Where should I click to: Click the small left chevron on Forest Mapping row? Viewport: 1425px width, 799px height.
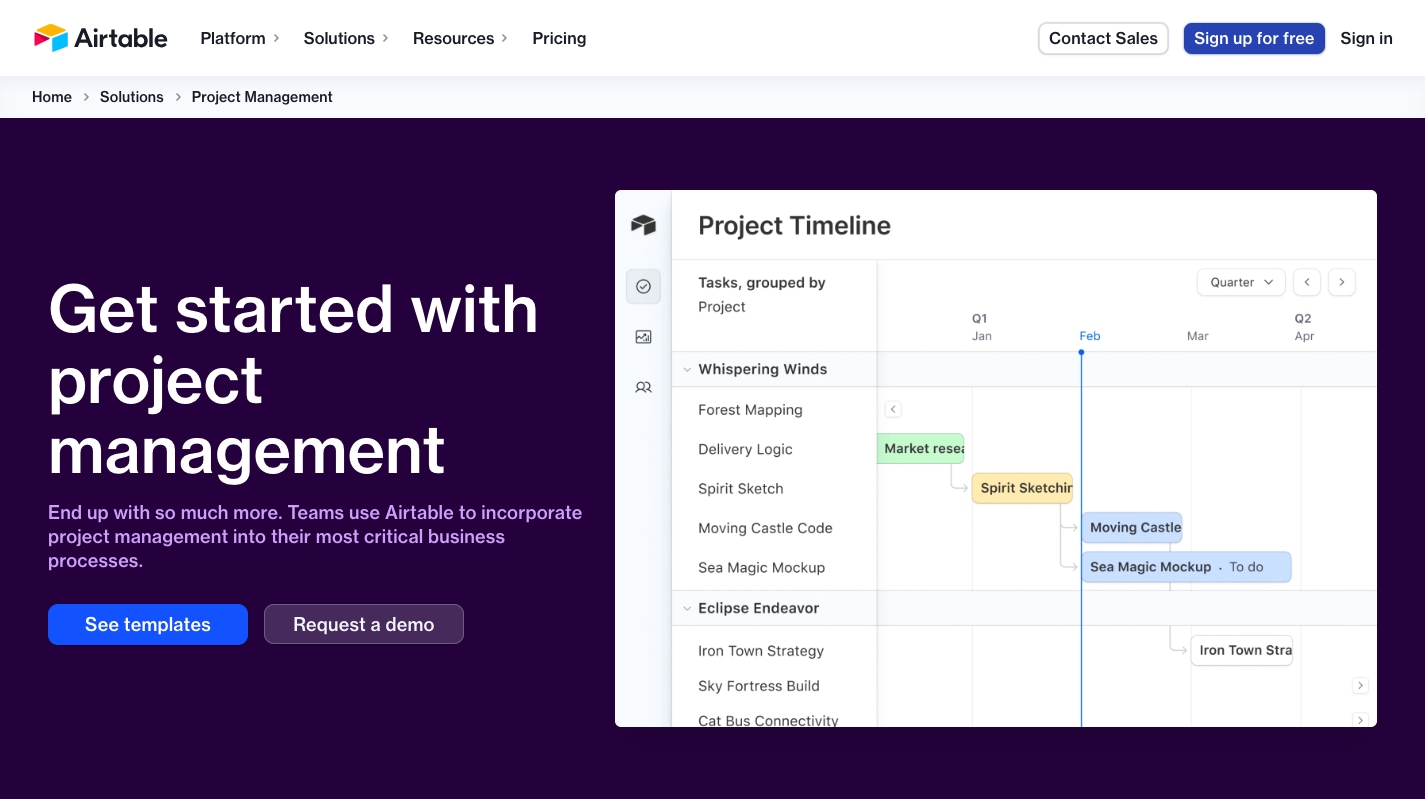893,409
